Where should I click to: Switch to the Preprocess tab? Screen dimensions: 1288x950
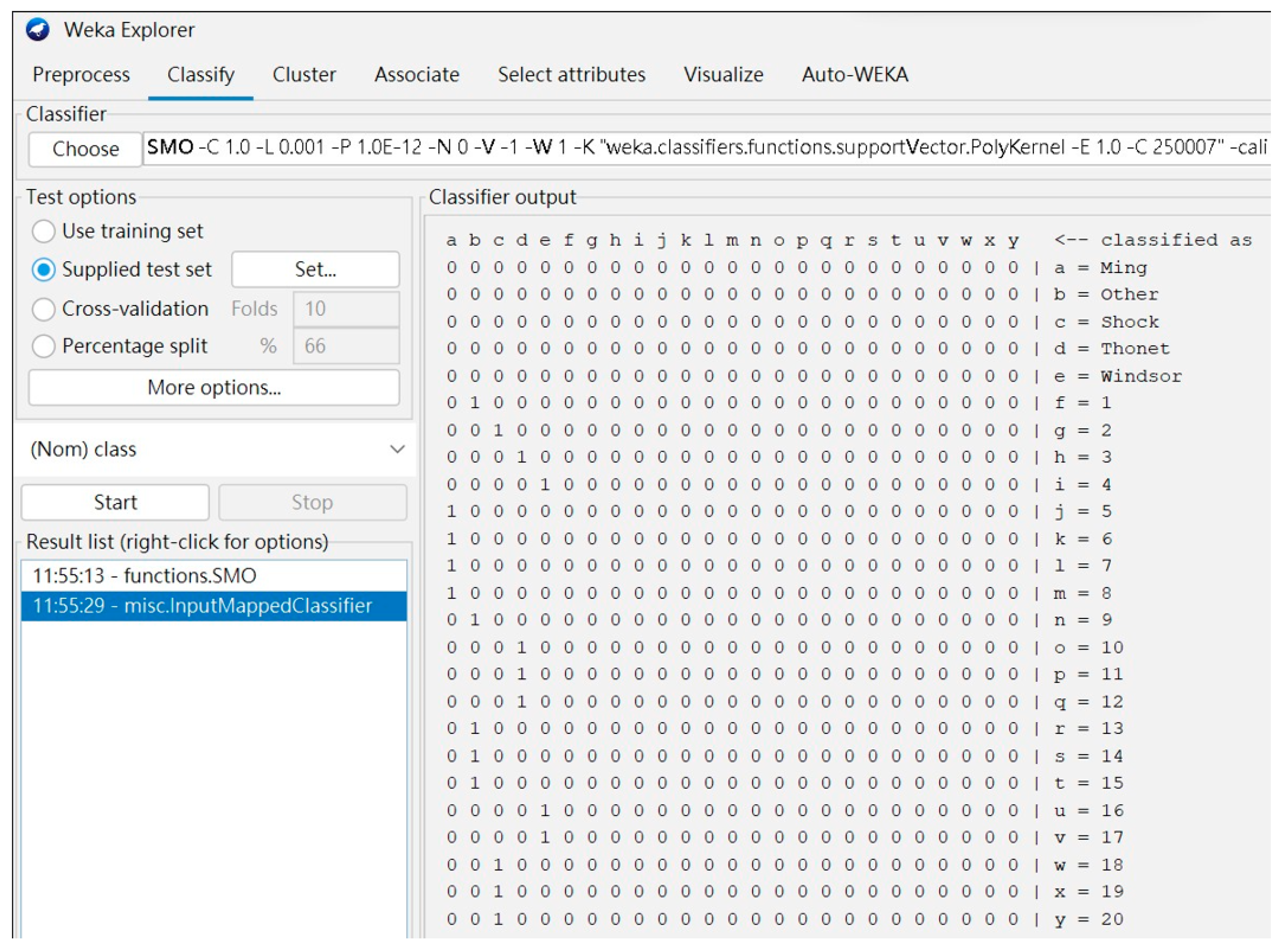(81, 75)
